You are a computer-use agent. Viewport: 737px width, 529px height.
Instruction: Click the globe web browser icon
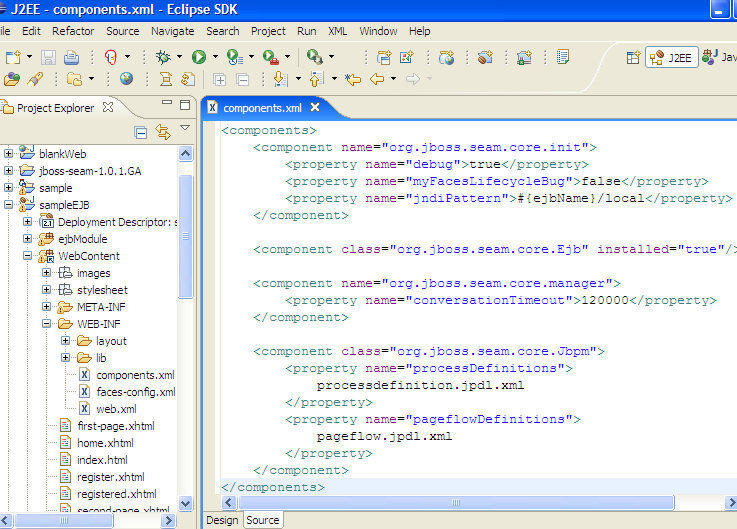click(x=126, y=79)
